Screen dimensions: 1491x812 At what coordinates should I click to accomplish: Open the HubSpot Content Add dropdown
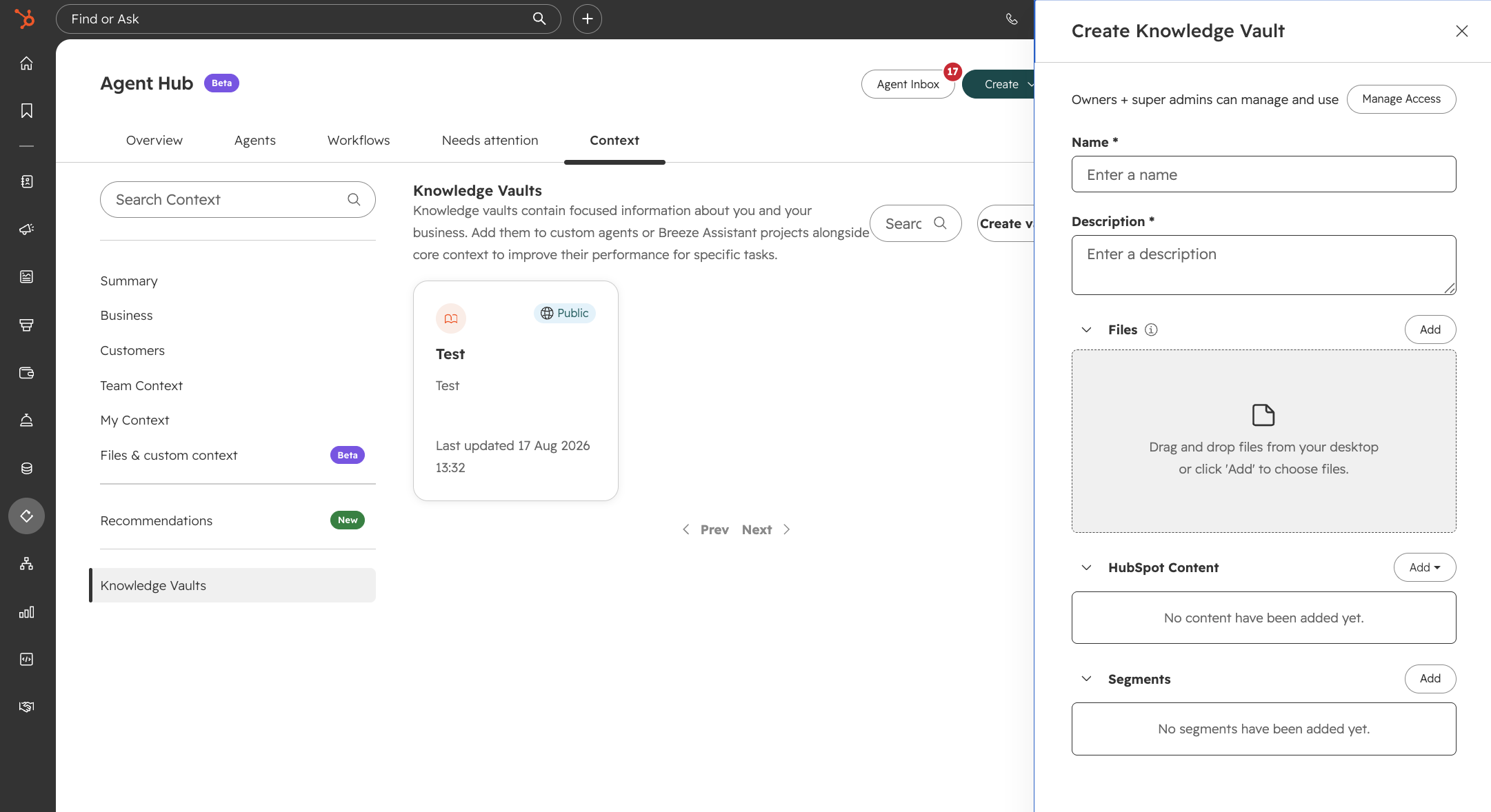[1425, 567]
